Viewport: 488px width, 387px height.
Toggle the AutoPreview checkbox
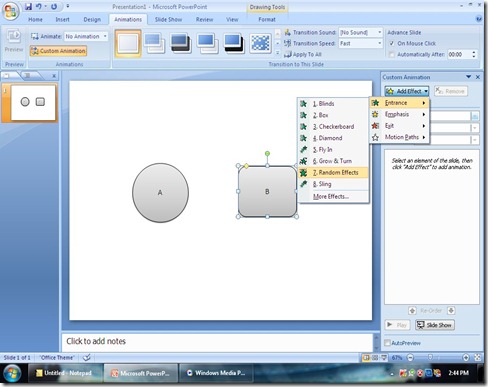[387, 343]
